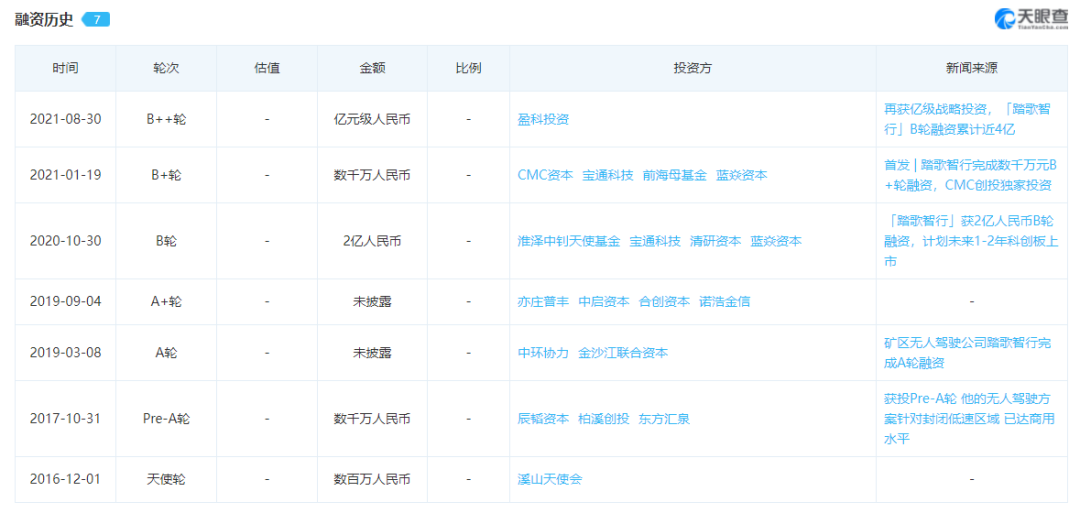This screenshot has width=1080, height=513.
Task: Select the A+轮 round cell
Action: pos(166,302)
